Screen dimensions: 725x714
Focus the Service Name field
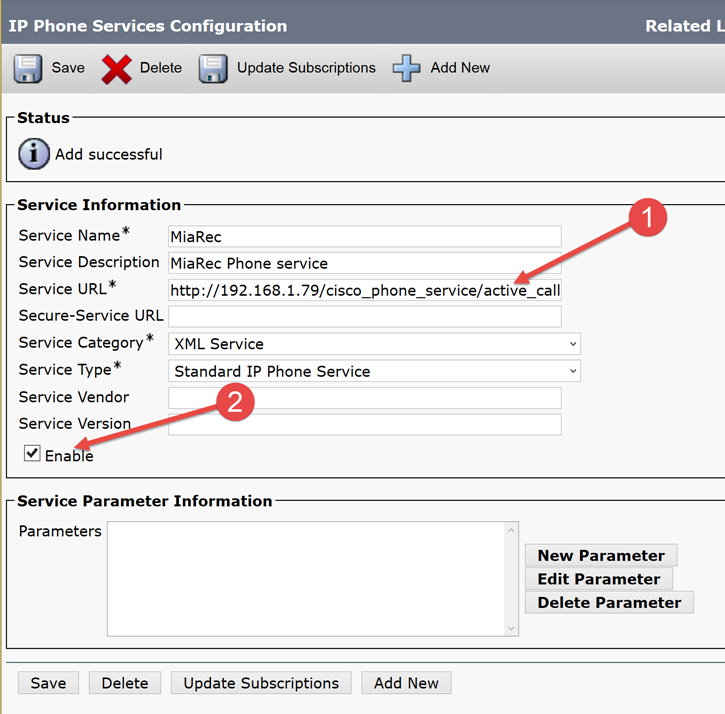point(365,236)
